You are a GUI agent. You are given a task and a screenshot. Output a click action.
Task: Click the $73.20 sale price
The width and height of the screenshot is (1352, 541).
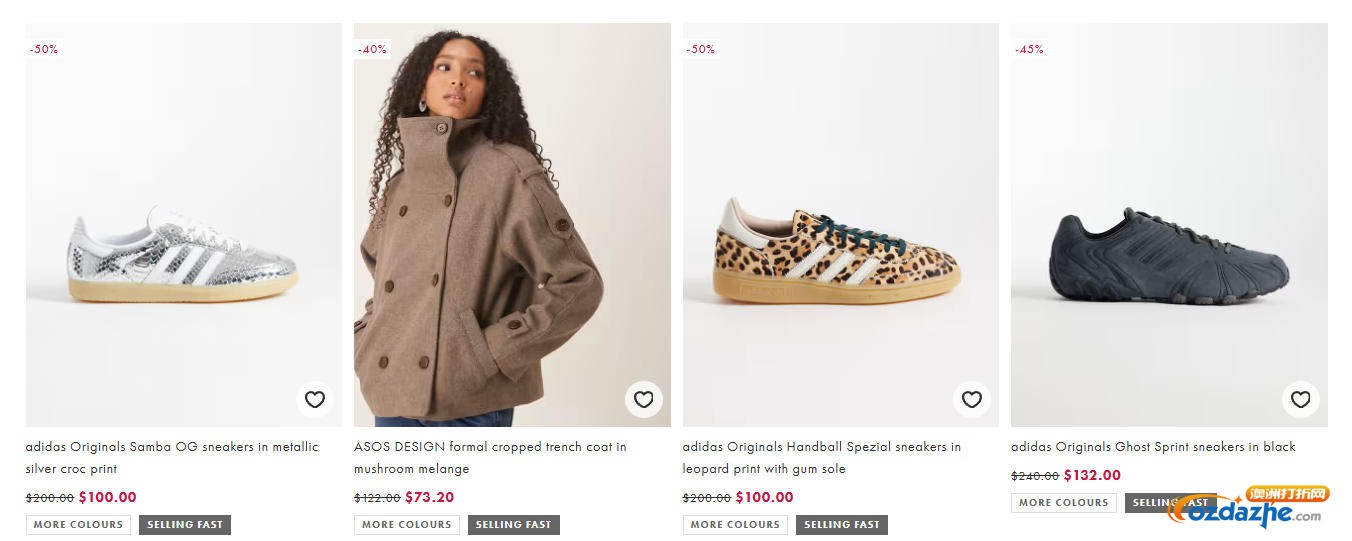click(430, 497)
